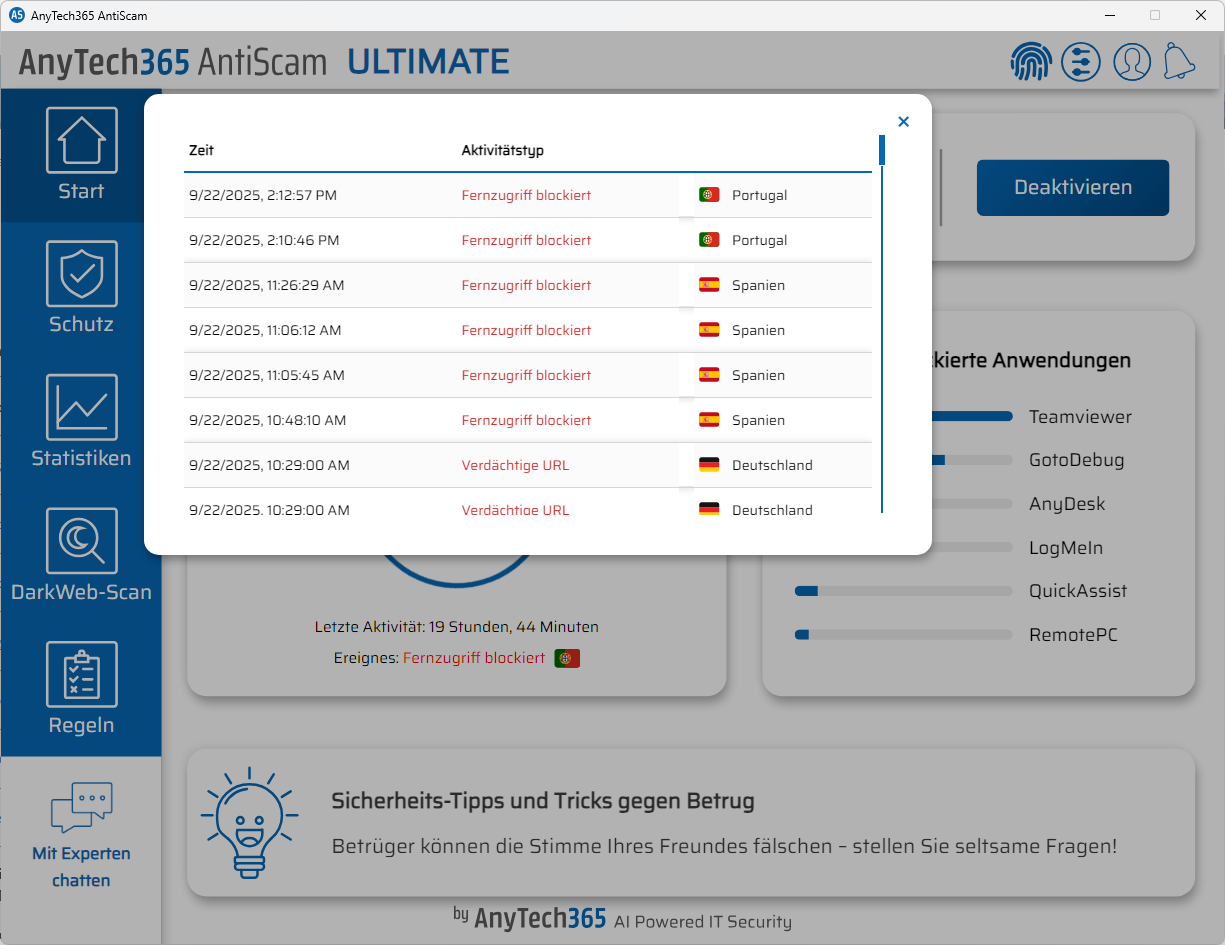Open Mit Experten chatten
Screen dimensions: 1225x945
tap(81, 835)
